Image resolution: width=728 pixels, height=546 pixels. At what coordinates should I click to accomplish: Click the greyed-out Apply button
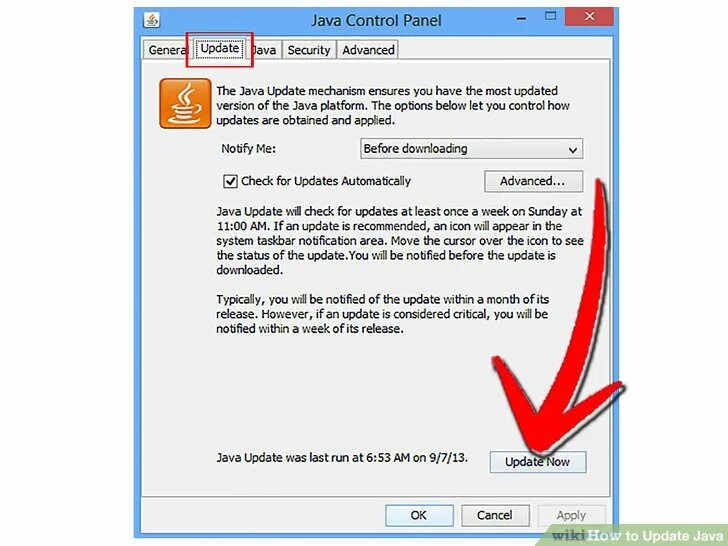[572, 515]
